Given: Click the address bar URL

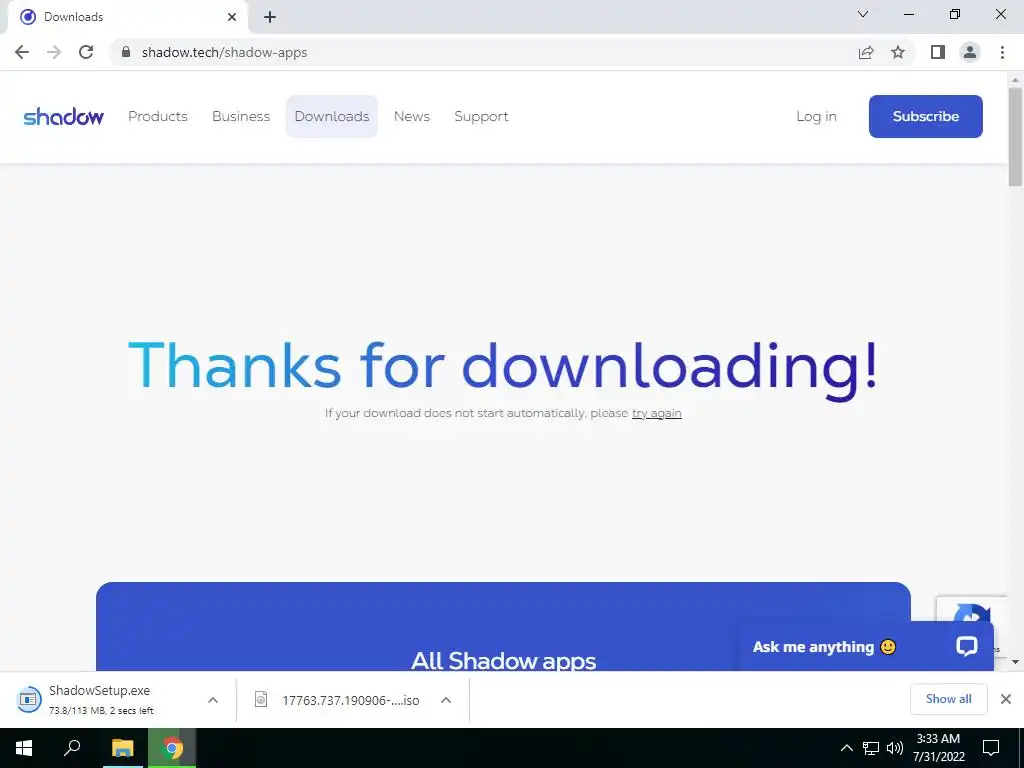Looking at the screenshot, I should 224,52.
